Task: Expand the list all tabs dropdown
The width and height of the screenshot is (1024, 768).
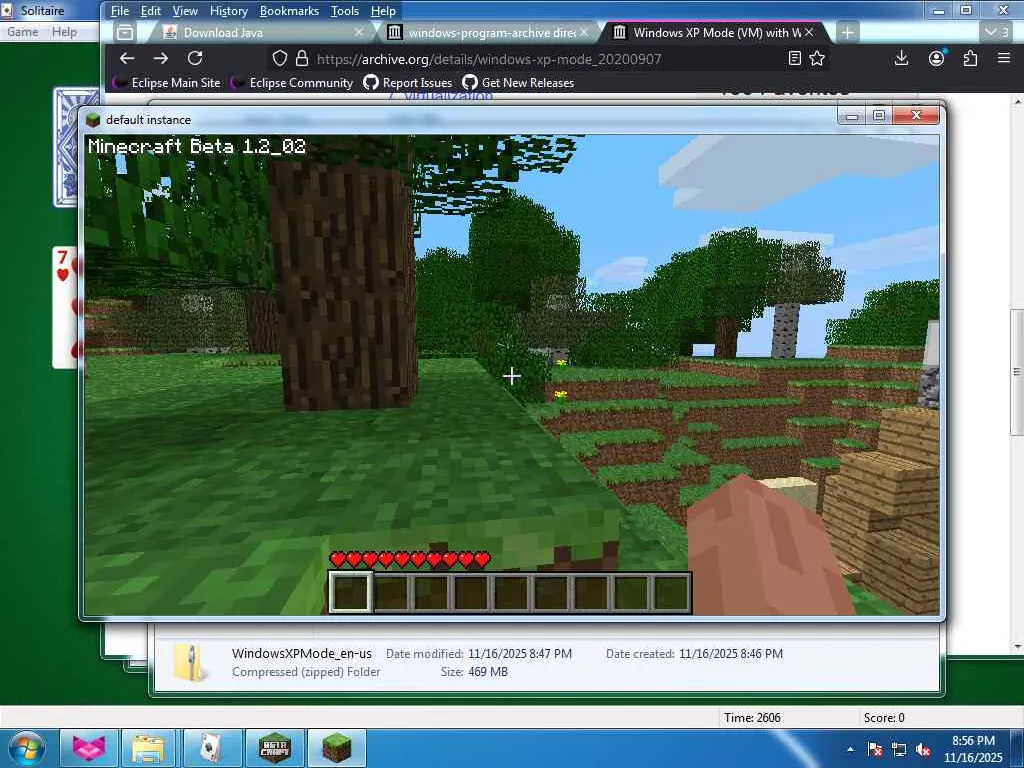Action: click(x=997, y=32)
